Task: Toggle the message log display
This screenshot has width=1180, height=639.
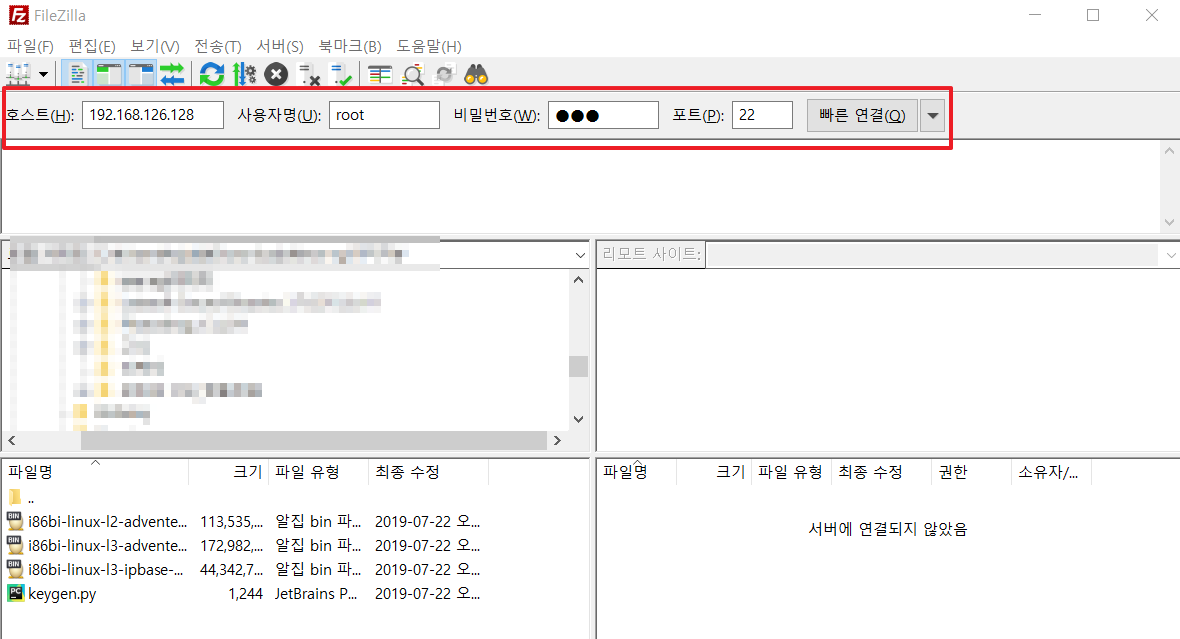Action: [77, 75]
